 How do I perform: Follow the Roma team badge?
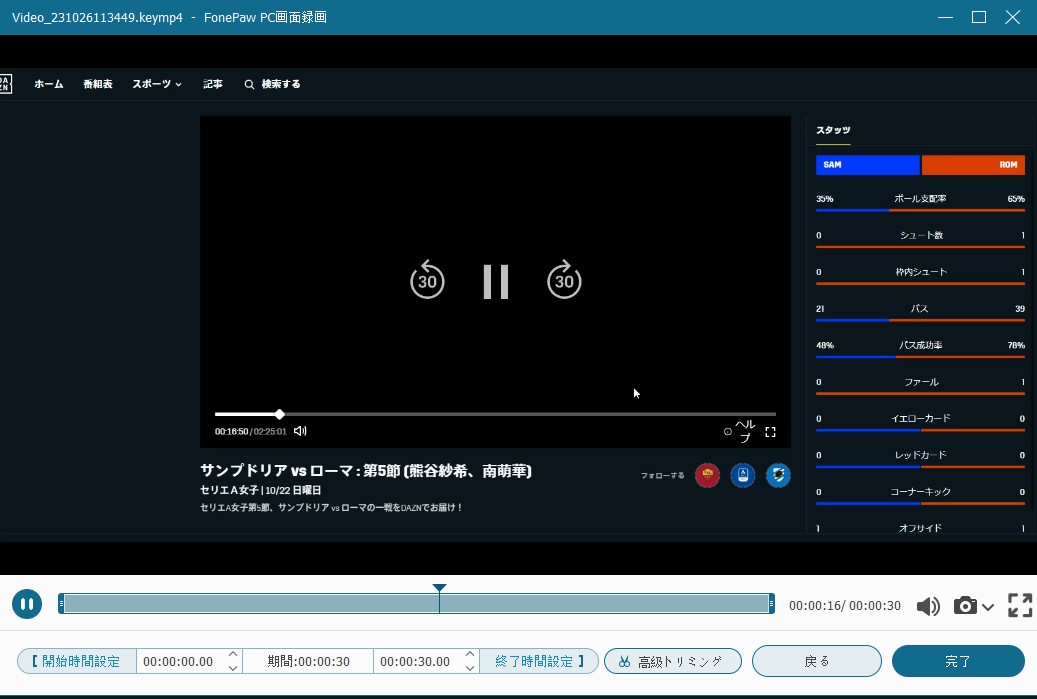tap(707, 475)
